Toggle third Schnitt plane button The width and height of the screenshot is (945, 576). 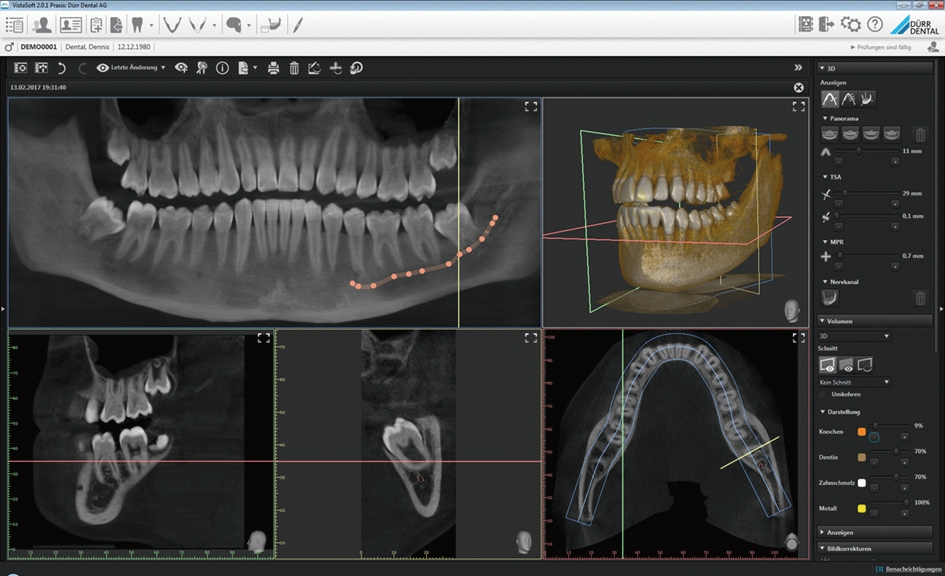pos(865,365)
